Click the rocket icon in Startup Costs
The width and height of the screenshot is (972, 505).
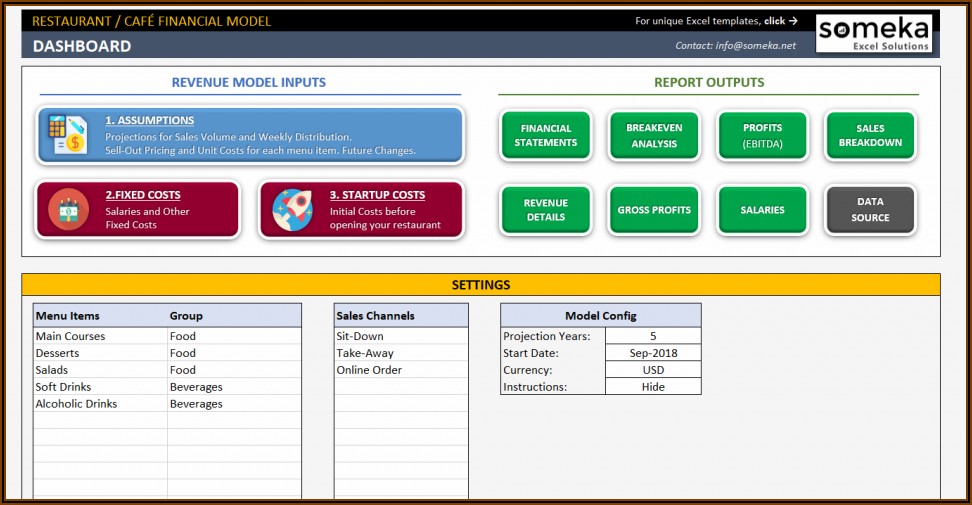pyautogui.click(x=293, y=210)
